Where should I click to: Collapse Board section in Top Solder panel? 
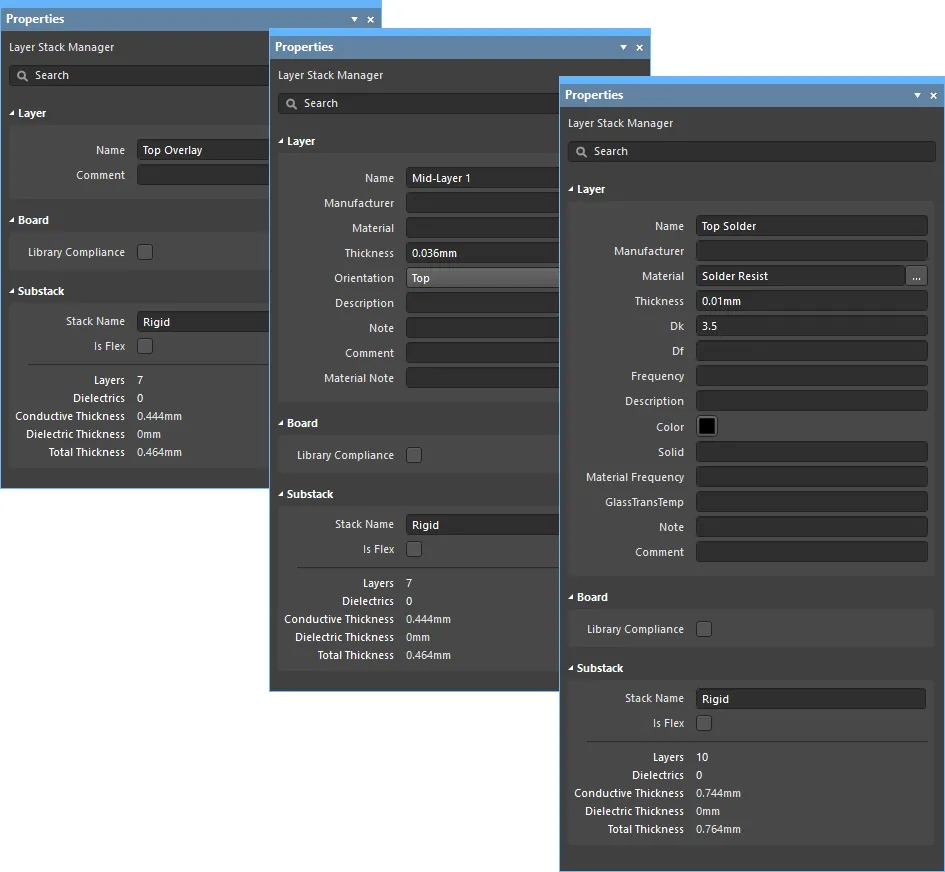pos(571,597)
